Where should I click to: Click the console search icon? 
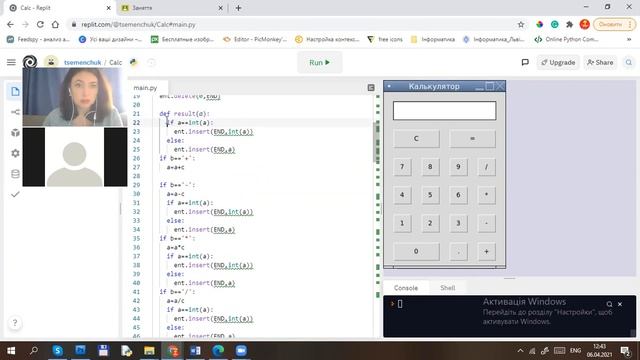coord(609,304)
